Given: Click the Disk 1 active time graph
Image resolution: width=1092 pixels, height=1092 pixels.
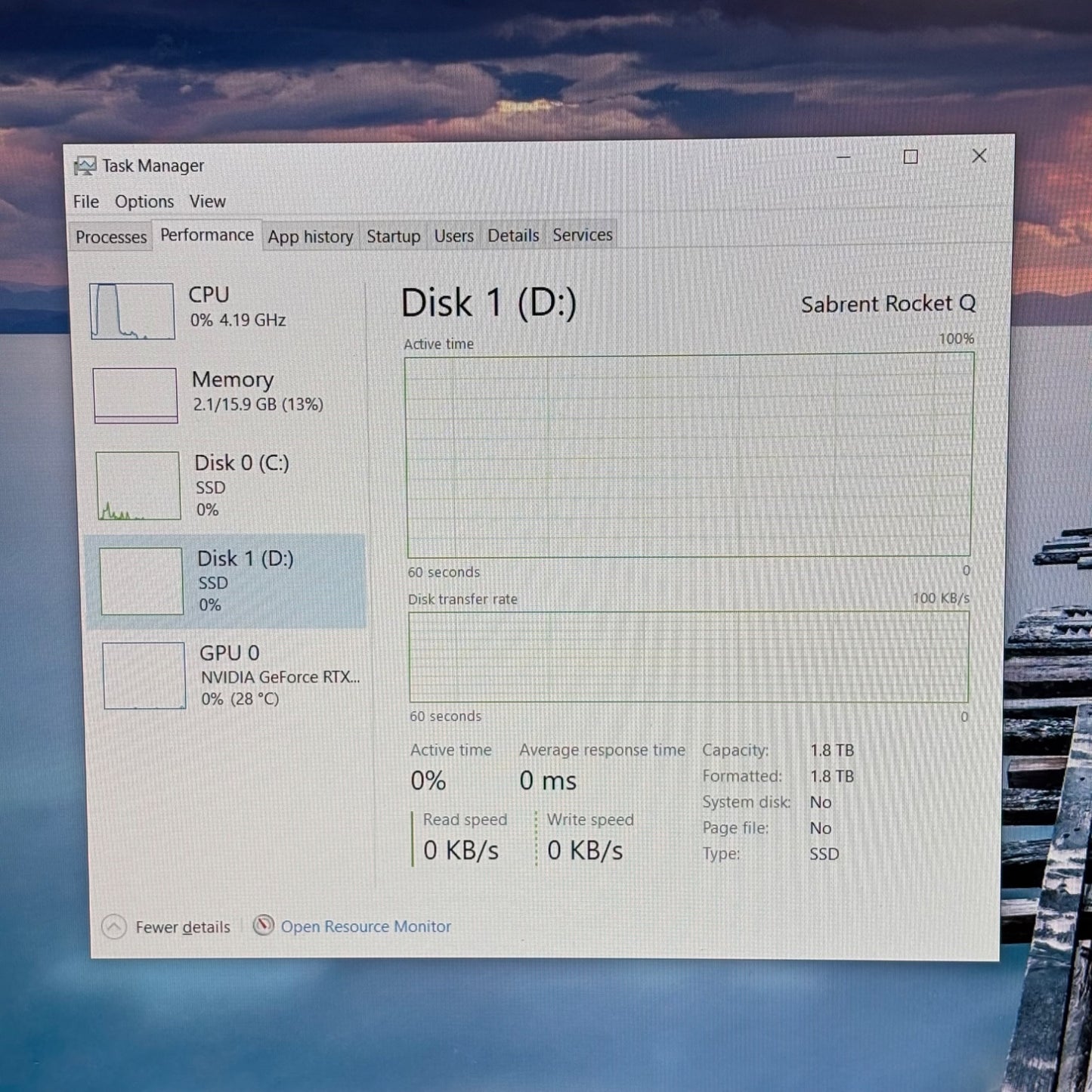Looking at the screenshot, I should pos(689,456).
